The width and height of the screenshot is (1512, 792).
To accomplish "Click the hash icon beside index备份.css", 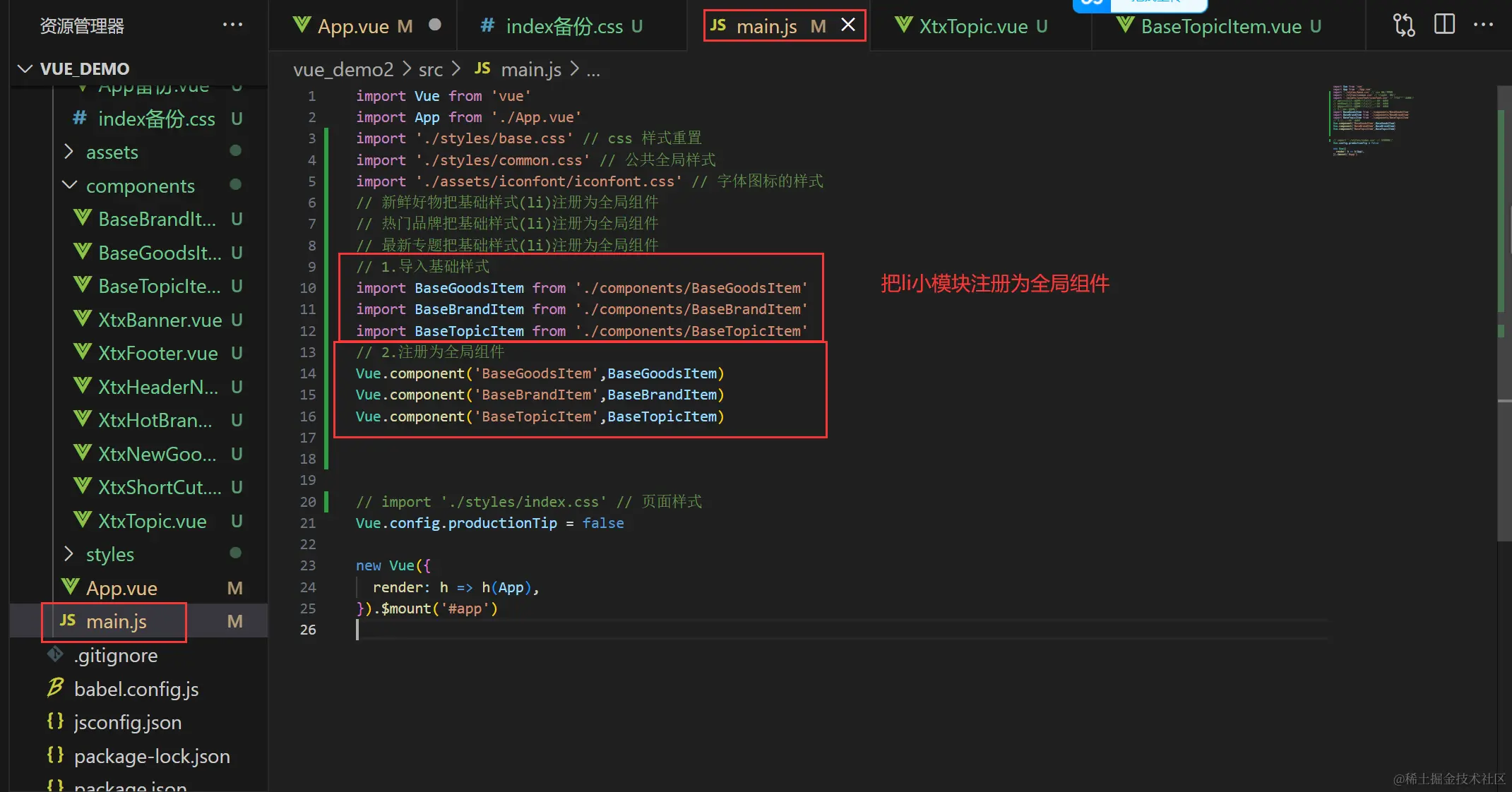I will pos(80,118).
